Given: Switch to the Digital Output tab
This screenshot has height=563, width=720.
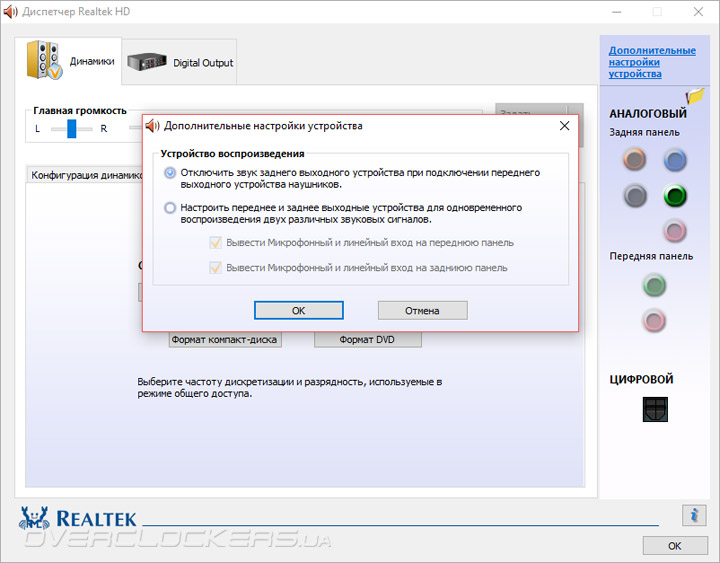Looking at the screenshot, I should tap(179, 62).
